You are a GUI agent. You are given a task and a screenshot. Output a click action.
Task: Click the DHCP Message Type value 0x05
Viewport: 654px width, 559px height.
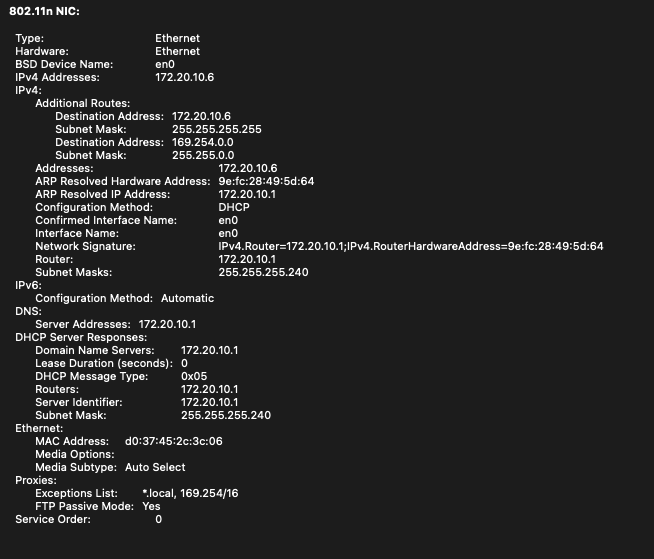tap(194, 376)
